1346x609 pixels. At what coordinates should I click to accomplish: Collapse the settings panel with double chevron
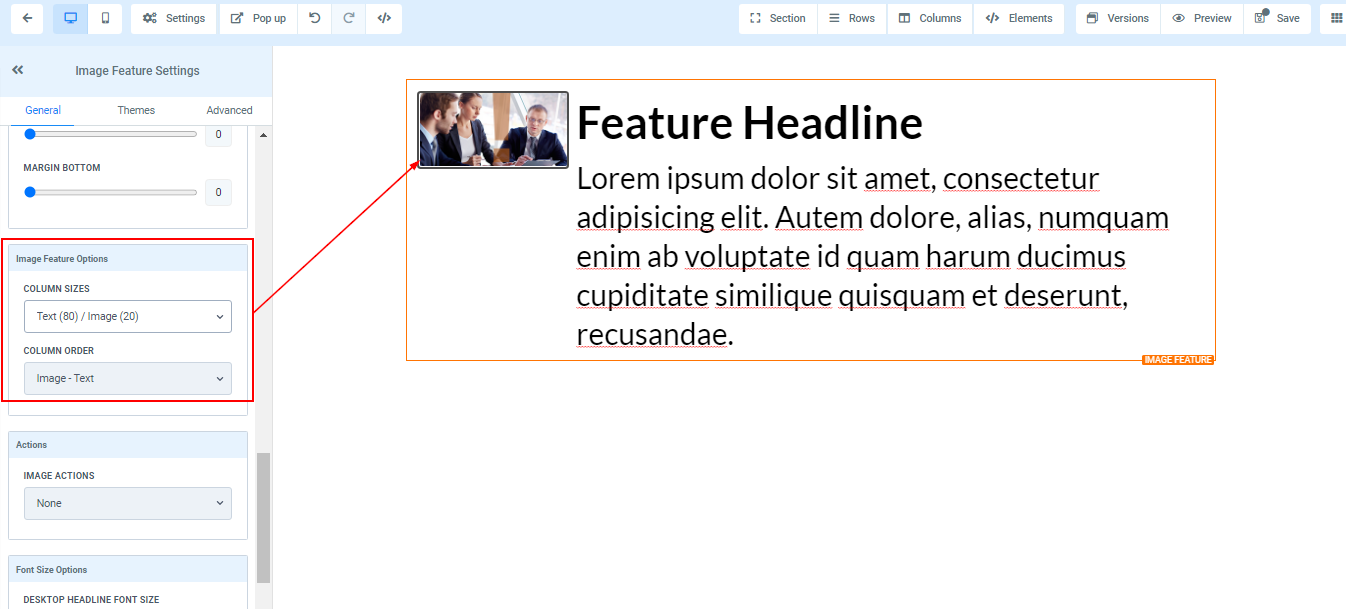click(x=18, y=70)
